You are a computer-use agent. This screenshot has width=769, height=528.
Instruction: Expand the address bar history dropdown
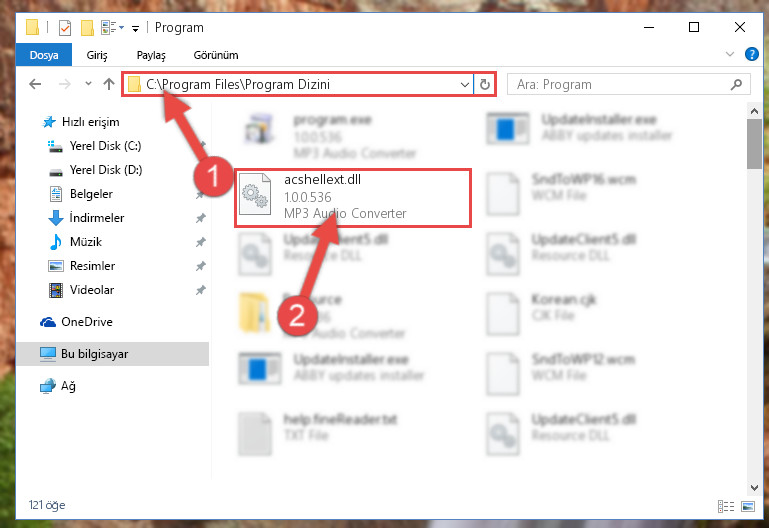tap(464, 84)
